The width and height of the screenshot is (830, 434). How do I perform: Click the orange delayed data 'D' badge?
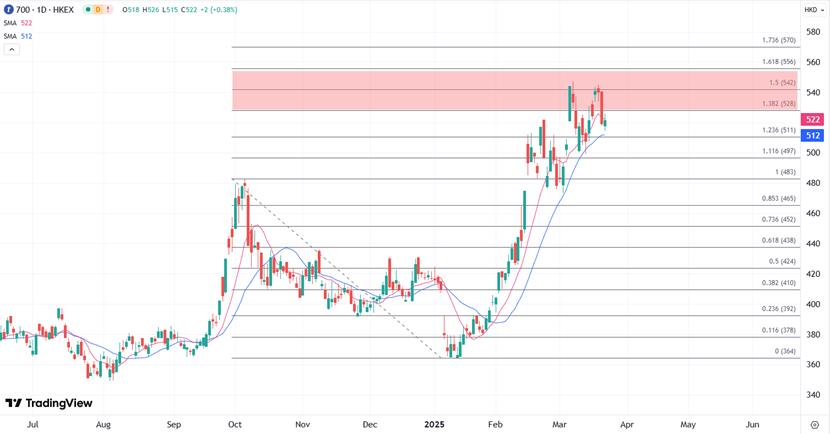[100, 9]
